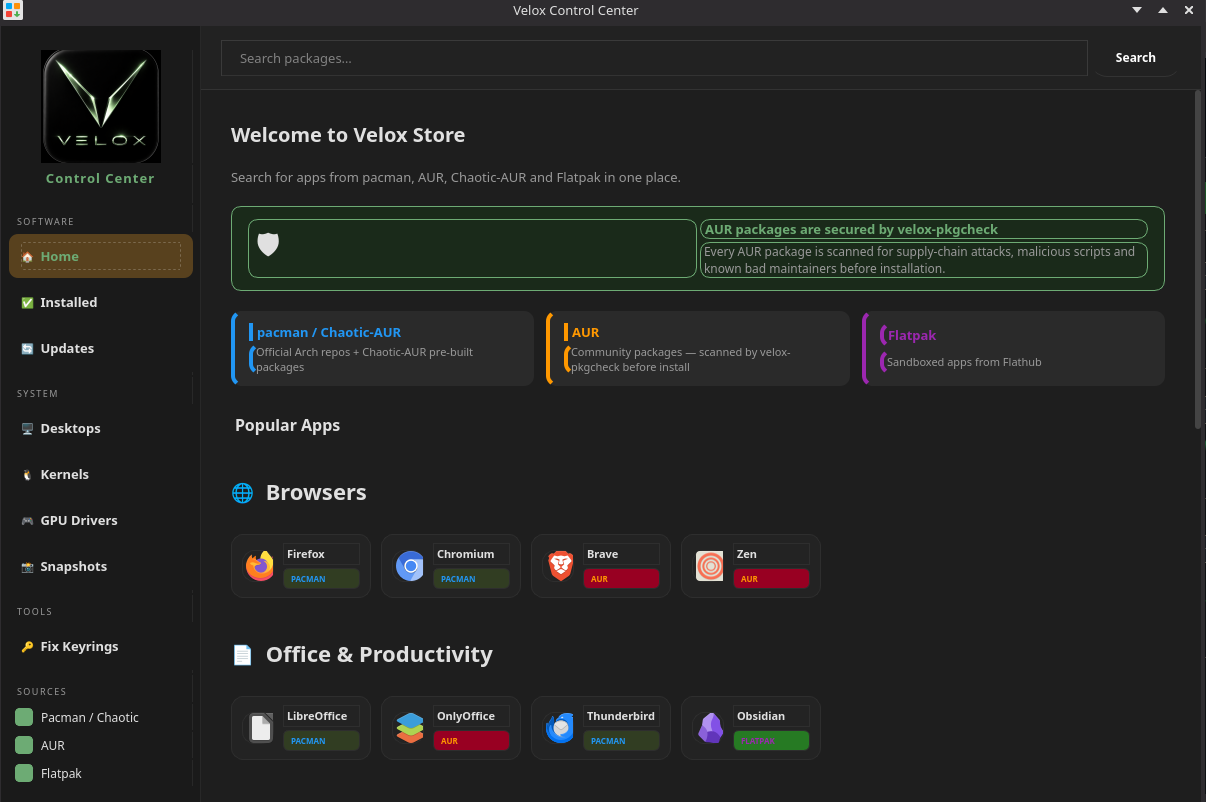Viewport: 1206px width, 802px height.
Task: Toggle the Flatpak source checkbox
Action: click(x=24, y=773)
